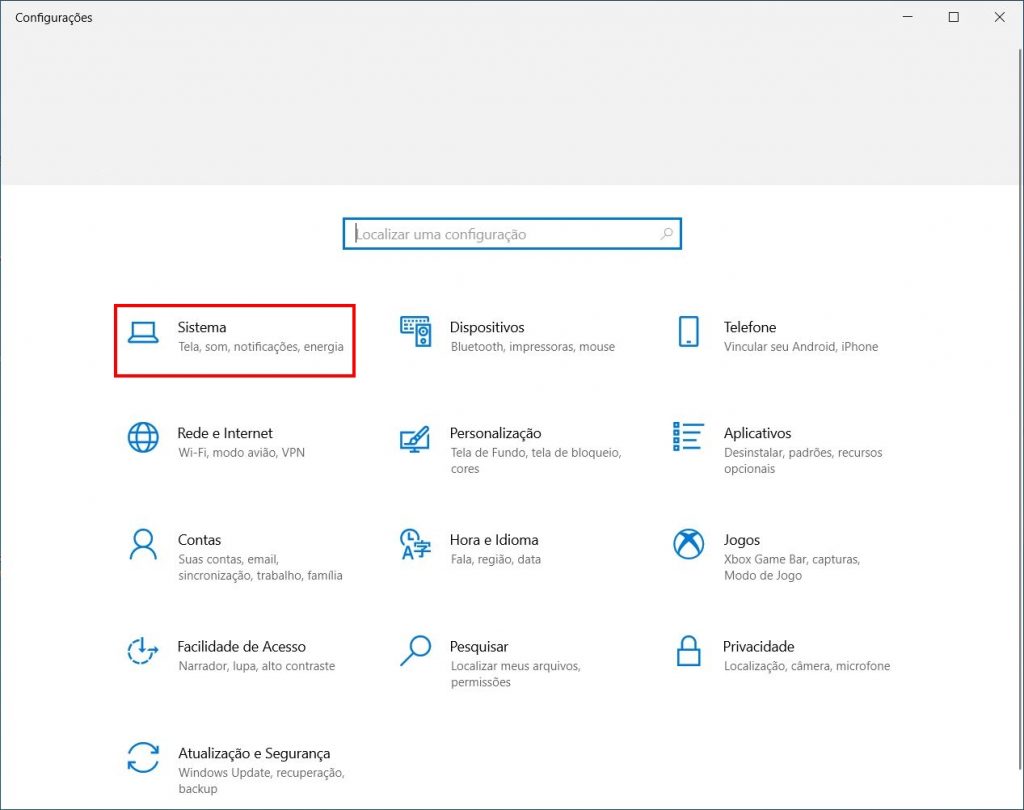This screenshot has height=810, width=1024.
Task: Select the Contas category title
Action: click(x=199, y=540)
